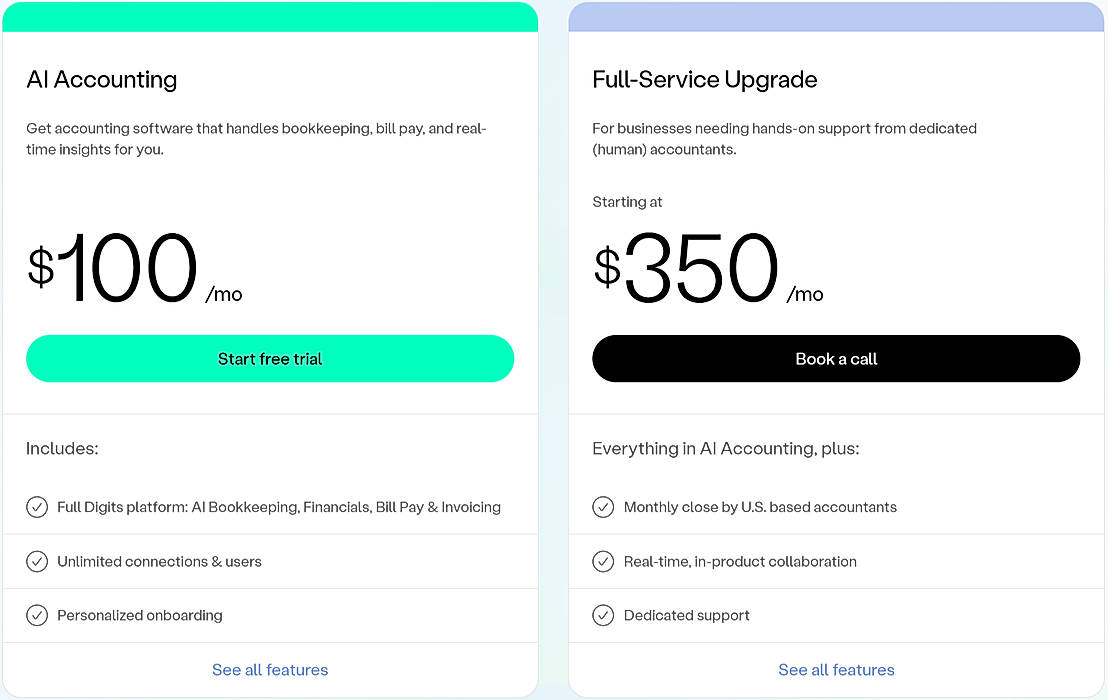Screen dimensions: 1108x700
Task: Open See all features under Full-Service Upgrade
Action: 836,670
